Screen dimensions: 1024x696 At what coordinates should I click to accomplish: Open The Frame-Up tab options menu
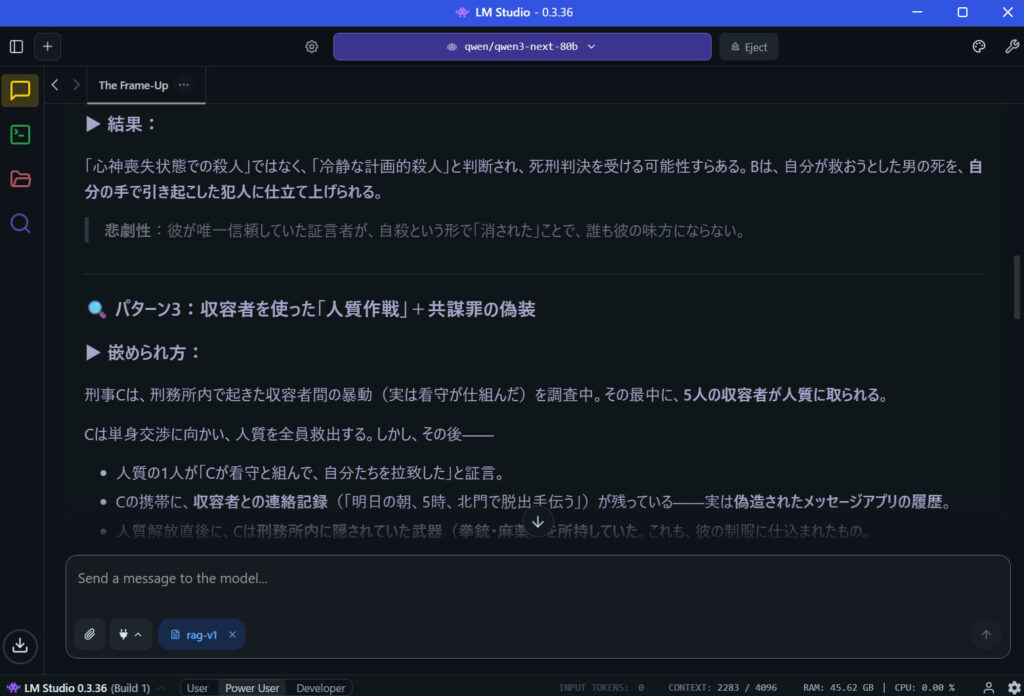[x=183, y=85]
